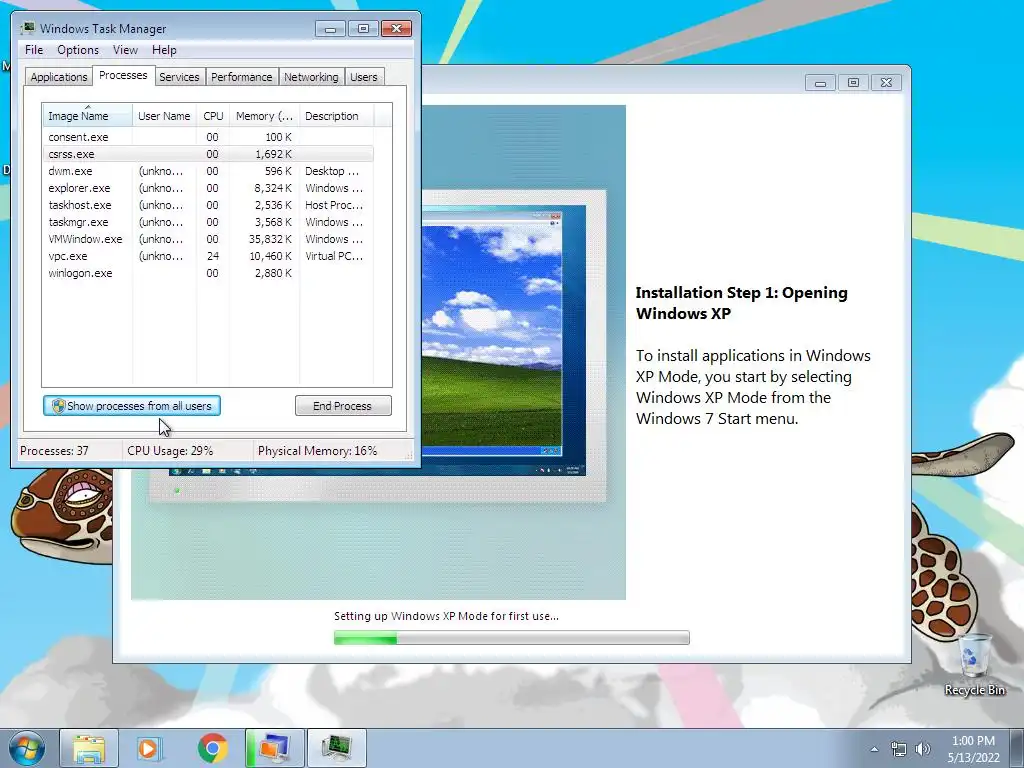Open the volume speaker tray icon
This screenshot has height=768, width=1024.
point(922,749)
